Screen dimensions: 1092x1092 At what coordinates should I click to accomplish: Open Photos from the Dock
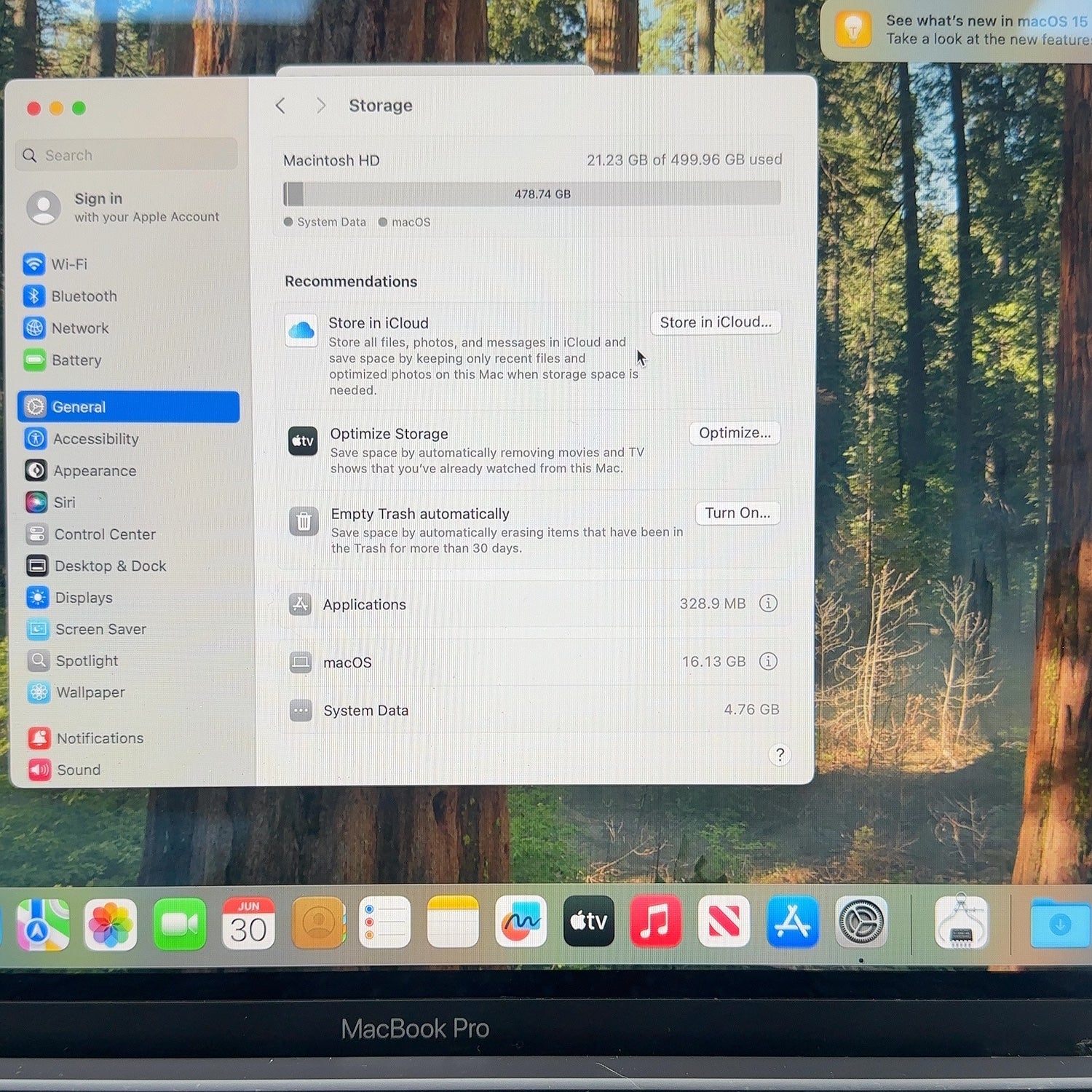click(111, 924)
